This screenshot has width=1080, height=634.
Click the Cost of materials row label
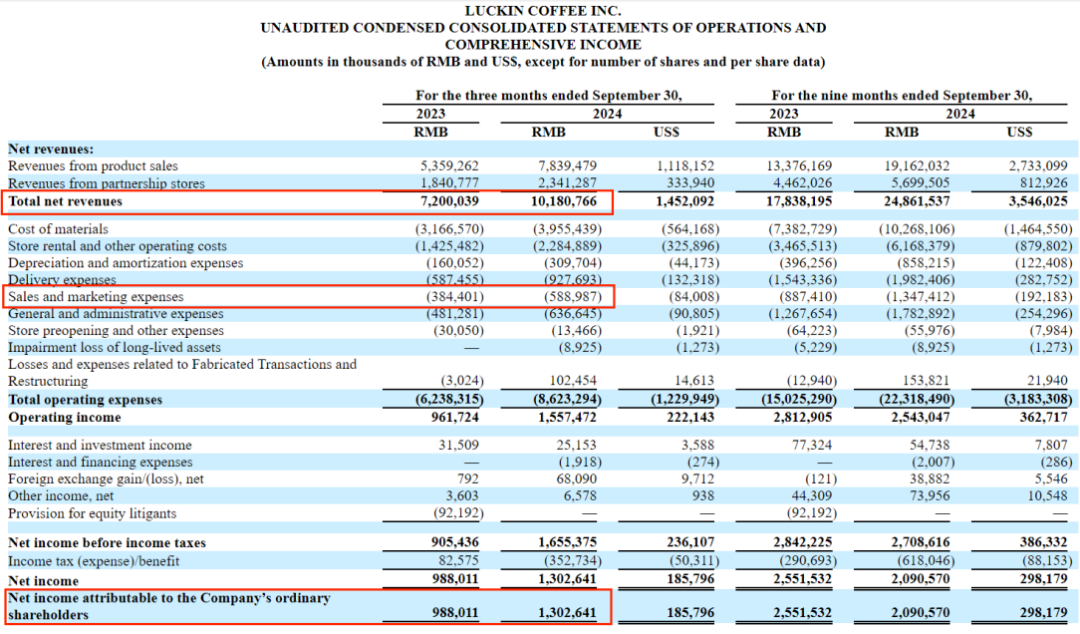(58, 229)
